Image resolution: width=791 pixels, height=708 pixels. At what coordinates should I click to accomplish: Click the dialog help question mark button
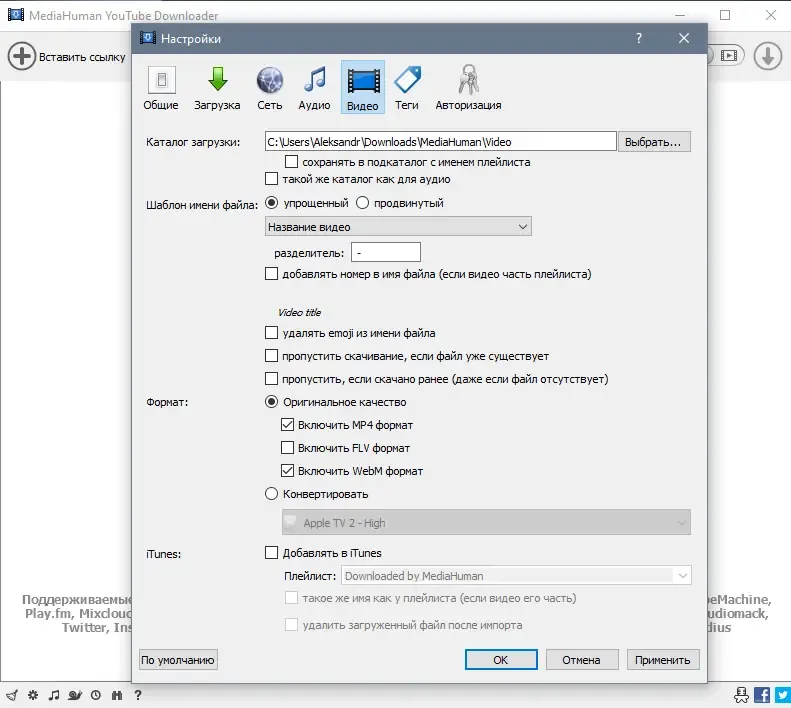pos(639,38)
